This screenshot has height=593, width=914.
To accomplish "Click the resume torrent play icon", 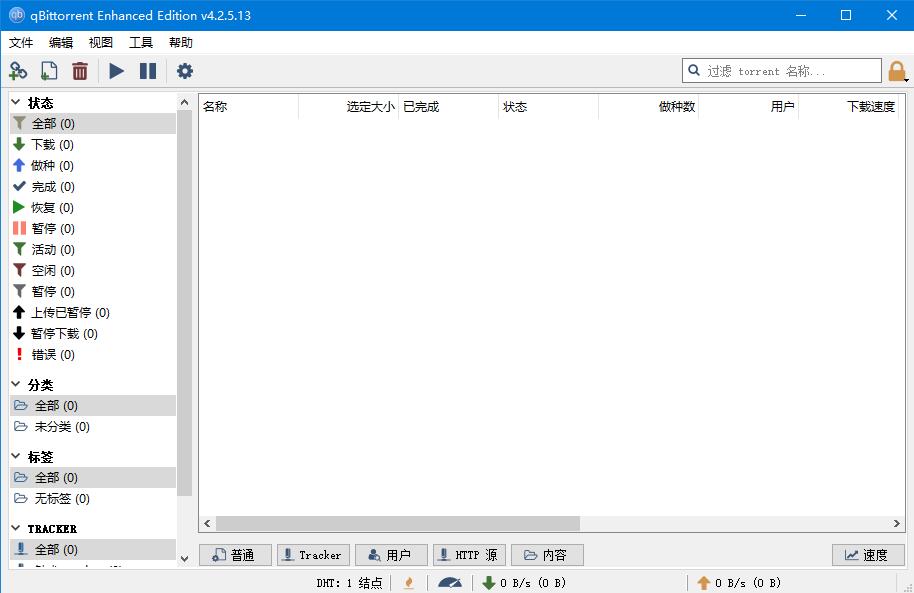I will [x=116, y=71].
